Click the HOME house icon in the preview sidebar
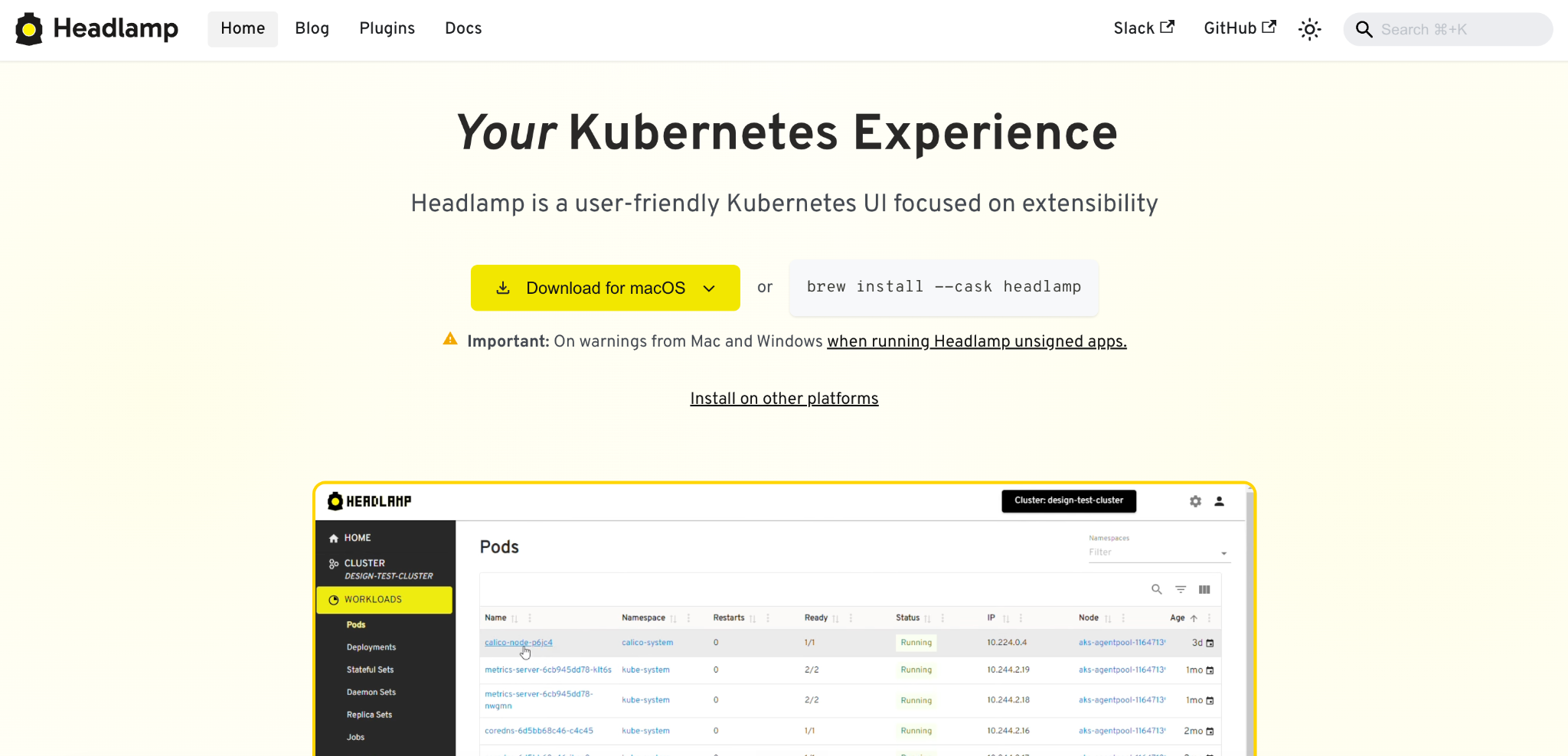Screen dimensions: 1568x756 (334, 539)
